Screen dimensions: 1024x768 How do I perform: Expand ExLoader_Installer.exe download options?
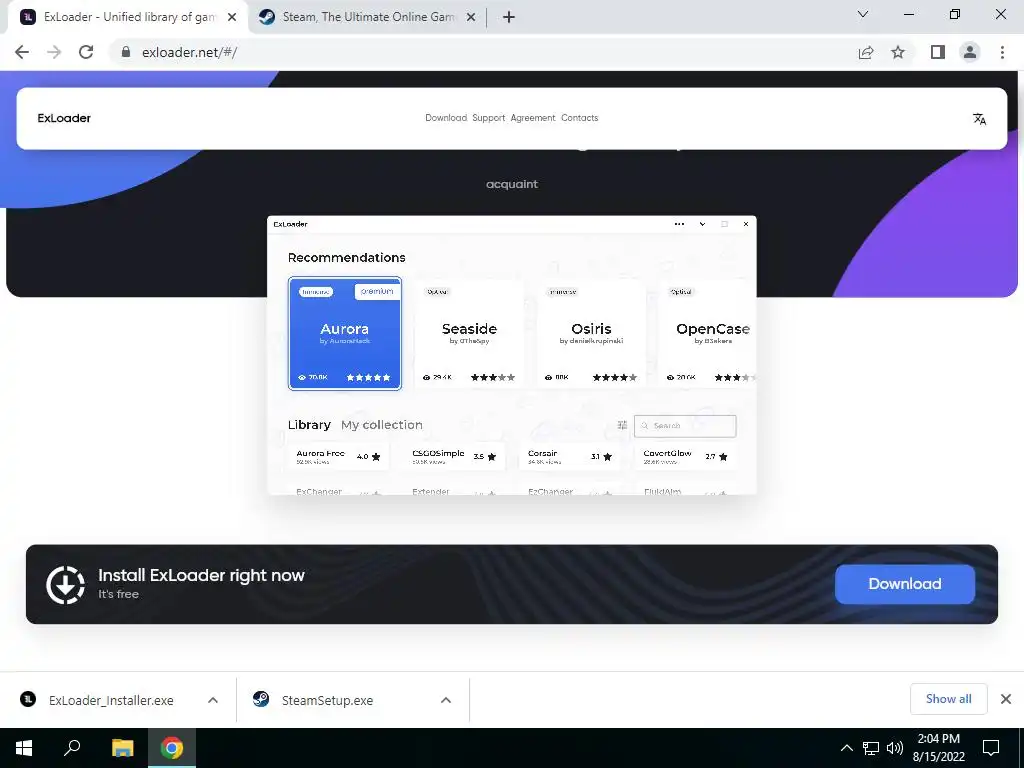pyautogui.click(x=213, y=700)
